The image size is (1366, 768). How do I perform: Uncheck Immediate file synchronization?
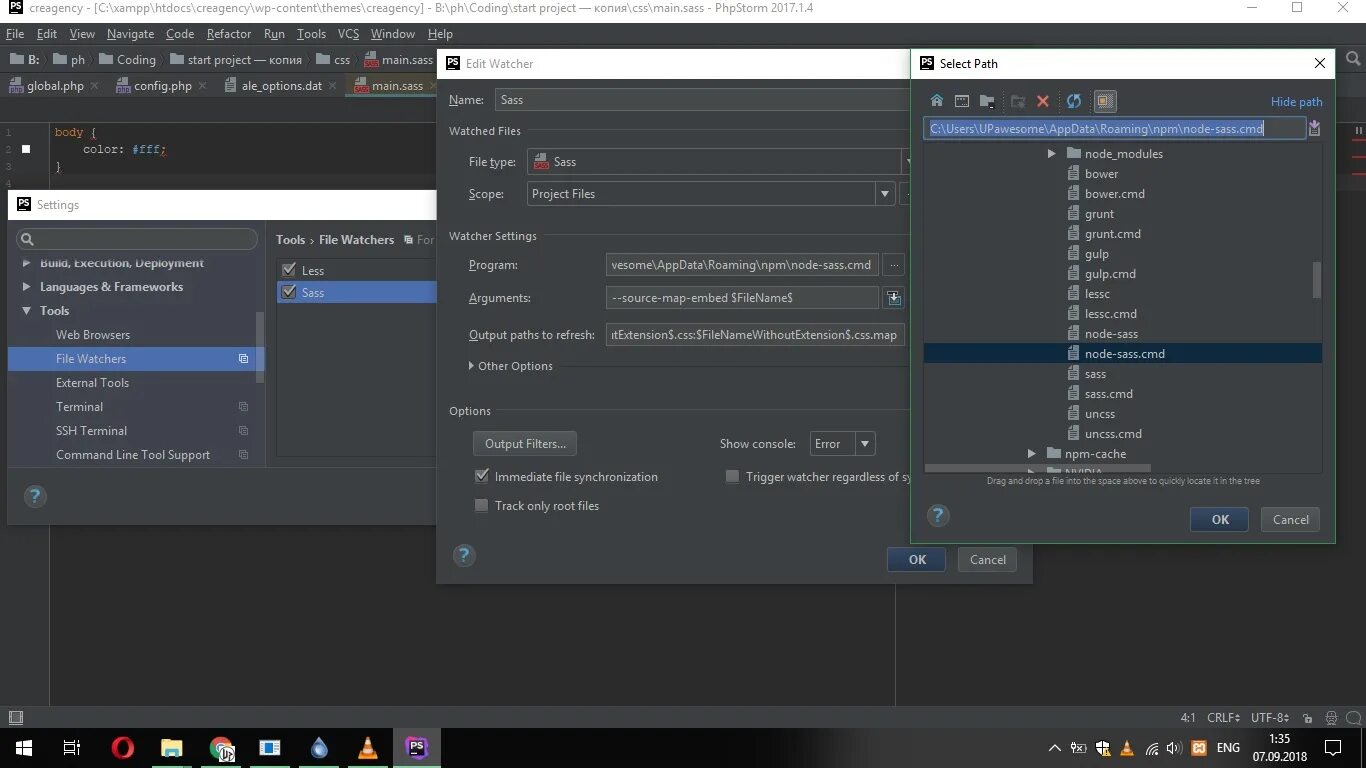pyautogui.click(x=482, y=477)
